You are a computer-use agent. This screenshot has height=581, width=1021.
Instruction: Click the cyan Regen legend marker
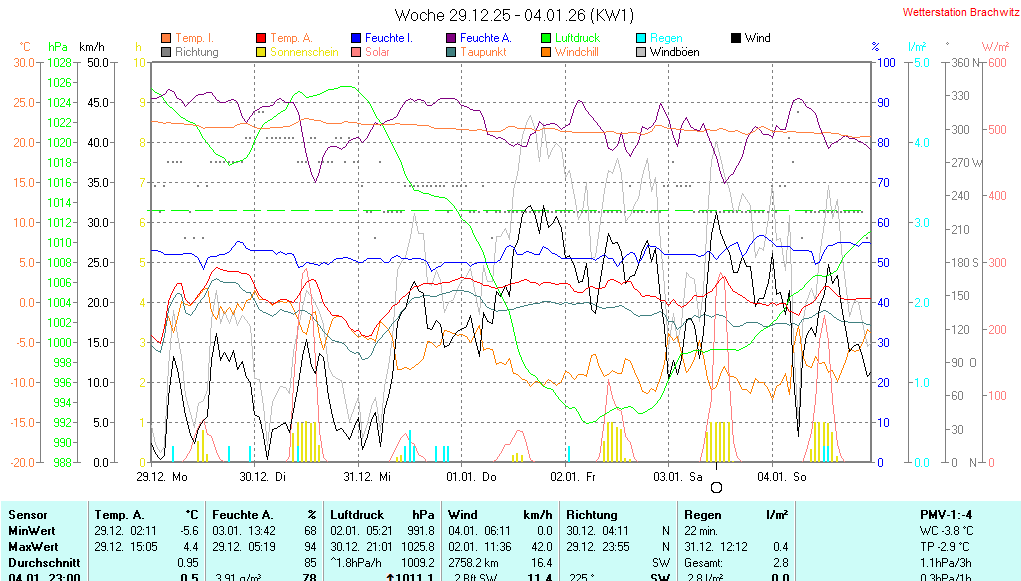(642, 38)
